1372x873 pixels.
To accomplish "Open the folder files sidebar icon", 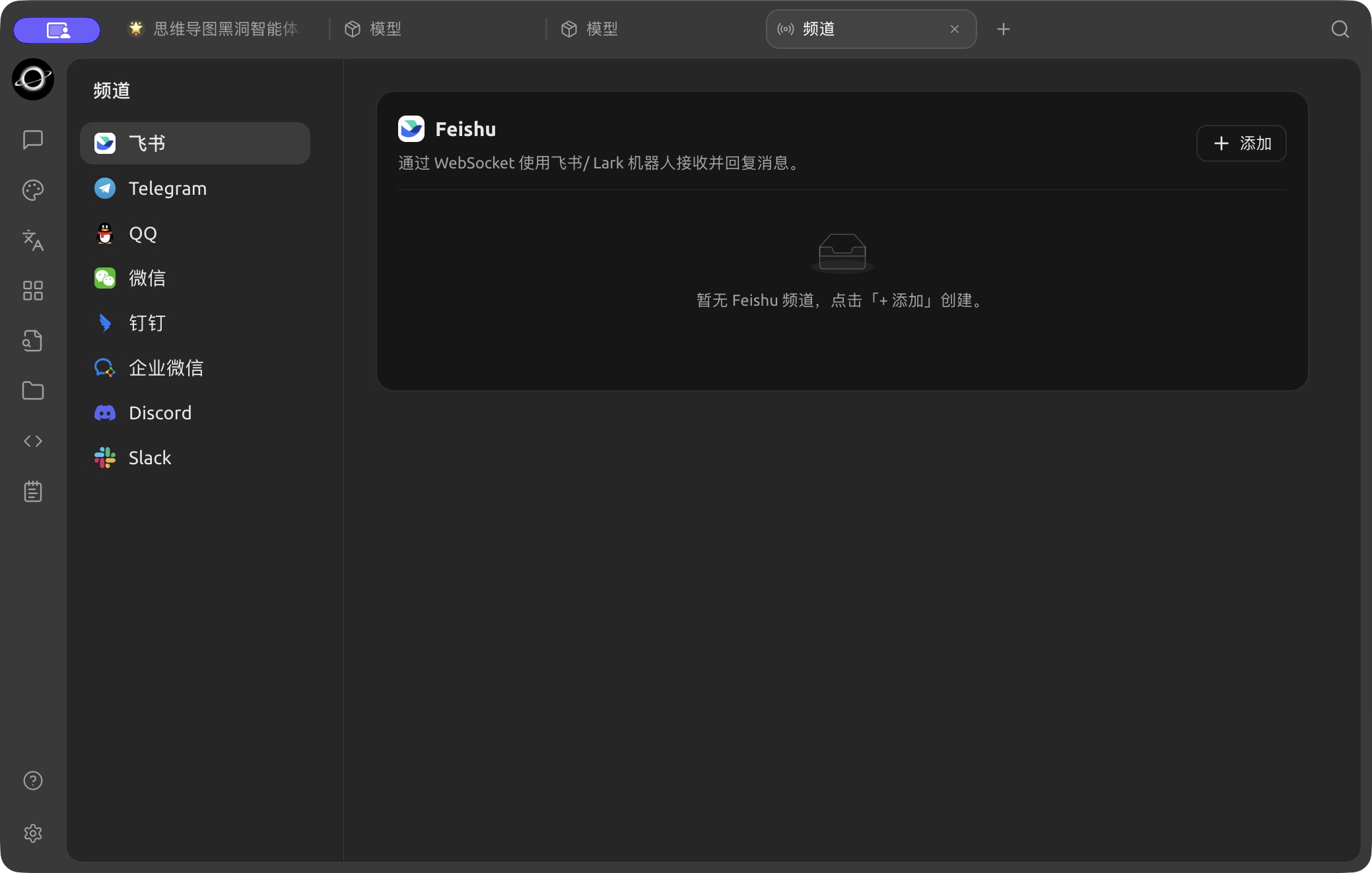I will click(33, 391).
